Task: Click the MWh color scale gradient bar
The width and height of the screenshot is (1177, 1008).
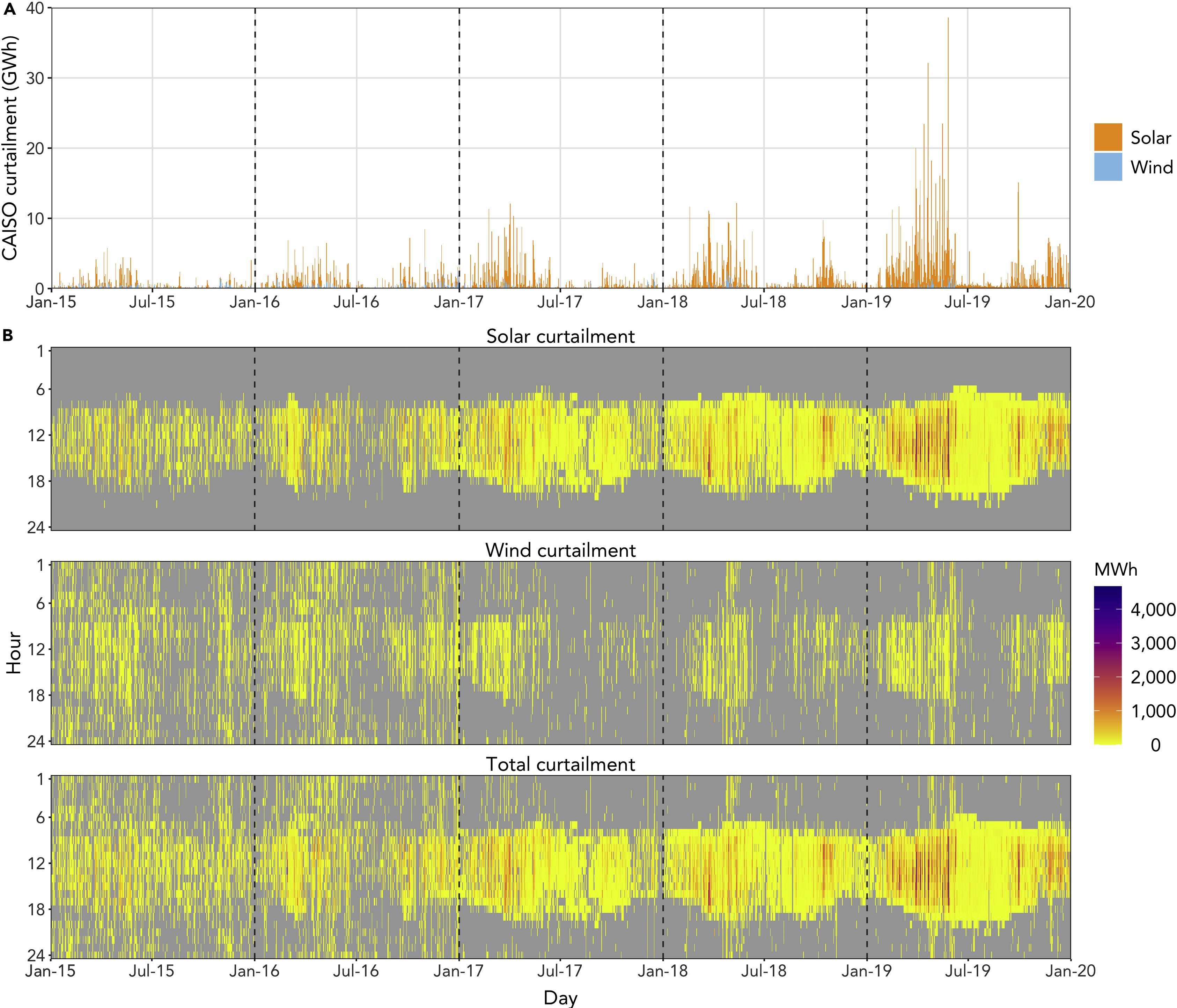Action: coord(1108,665)
